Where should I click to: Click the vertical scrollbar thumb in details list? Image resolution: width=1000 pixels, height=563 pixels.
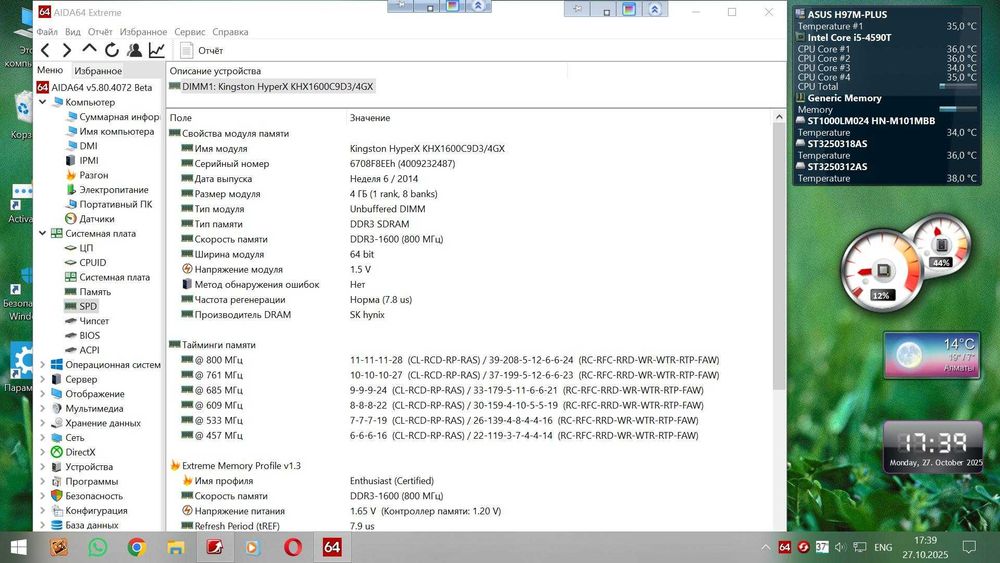tap(779, 256)
